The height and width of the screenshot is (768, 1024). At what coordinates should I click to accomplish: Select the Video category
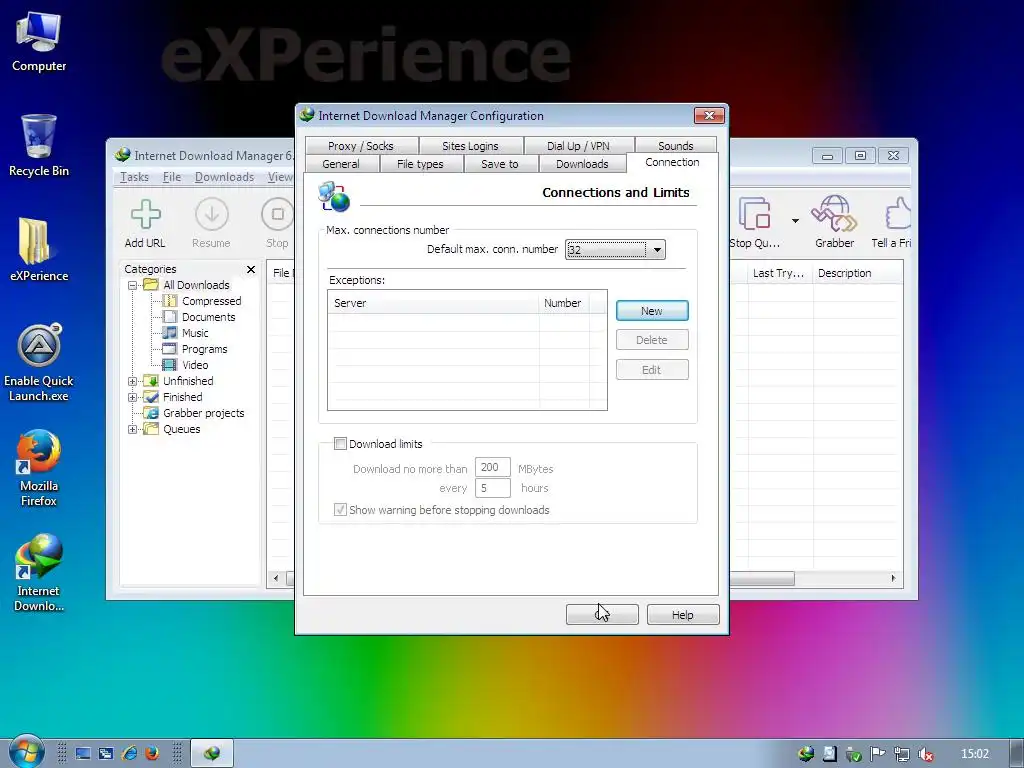coord(195,365)
